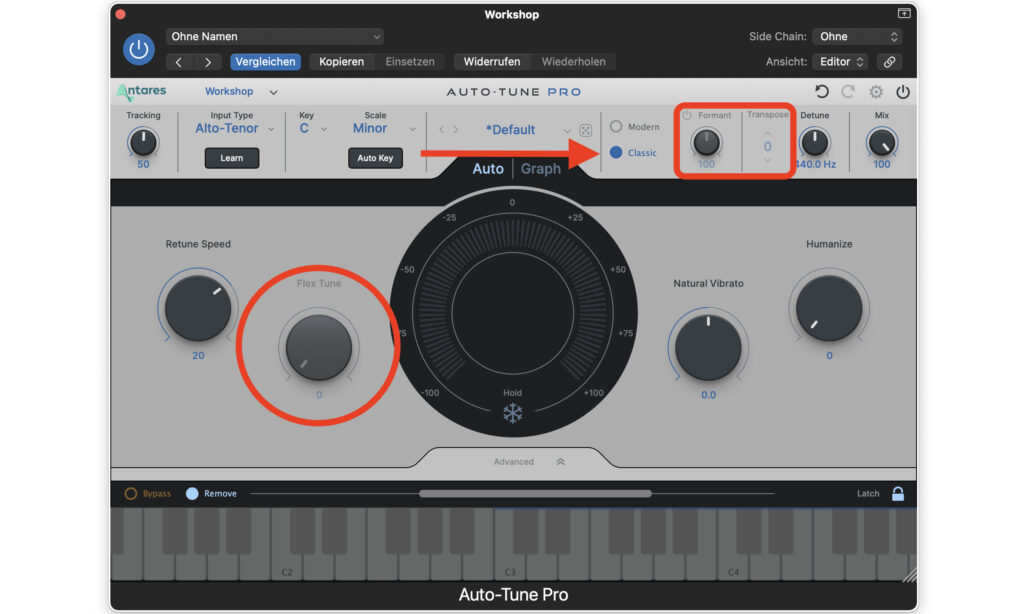Select the Modern mode radio button
Image resolution: width=1024 pixels, height=614 pixels.
(616, 126)
